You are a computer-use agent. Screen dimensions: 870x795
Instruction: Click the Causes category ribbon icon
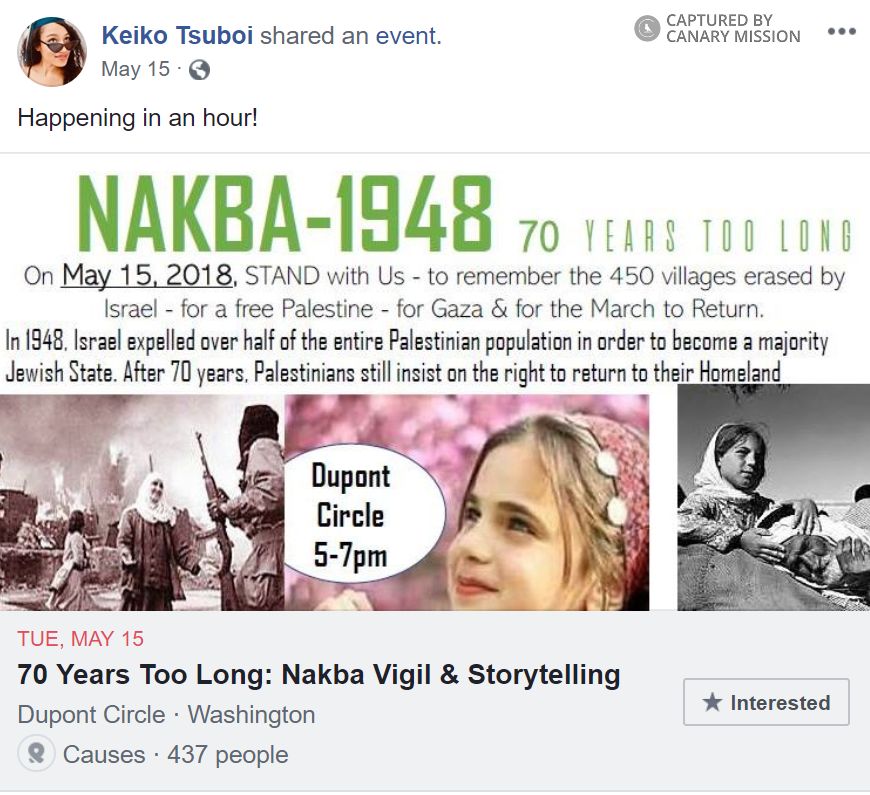(x=36, y=754)
